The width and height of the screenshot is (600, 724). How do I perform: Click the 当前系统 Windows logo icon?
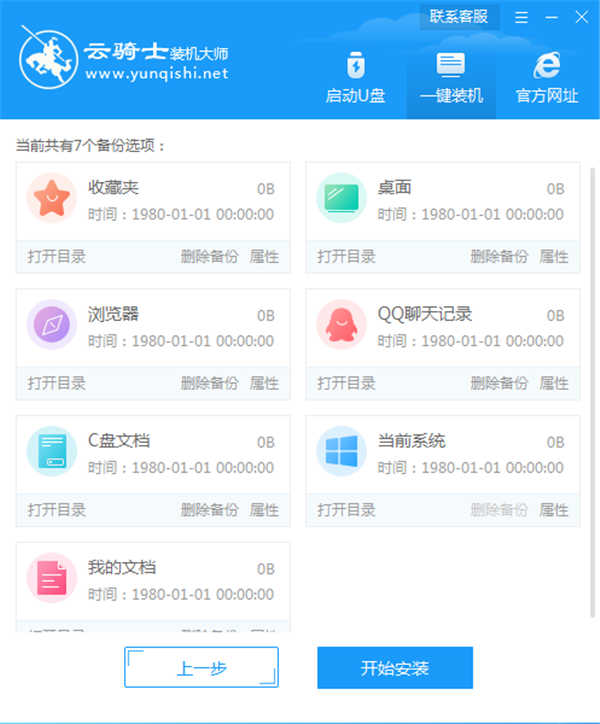pos(341,451)
